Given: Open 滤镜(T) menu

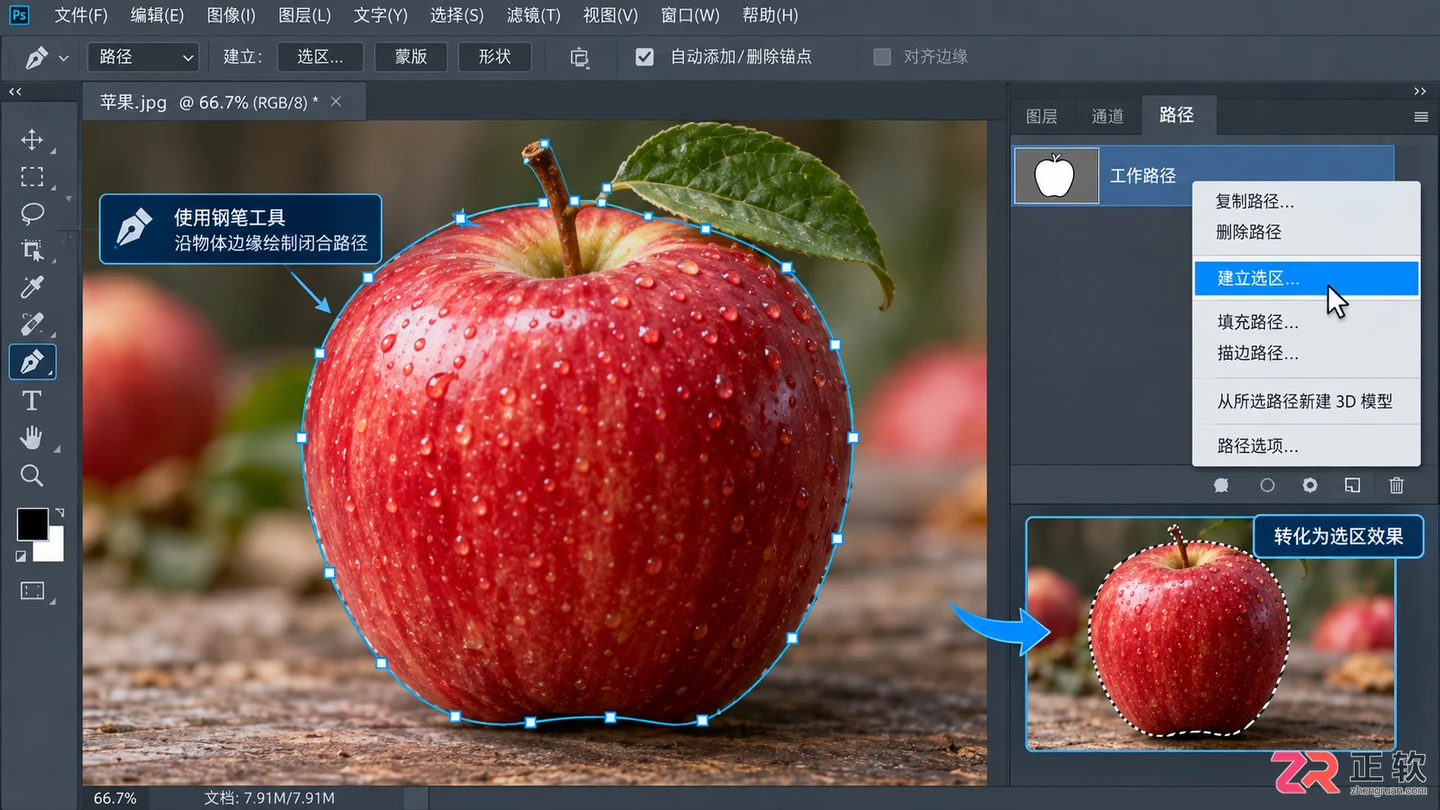Looking at the screenshot, I should (x=533, y=16).
